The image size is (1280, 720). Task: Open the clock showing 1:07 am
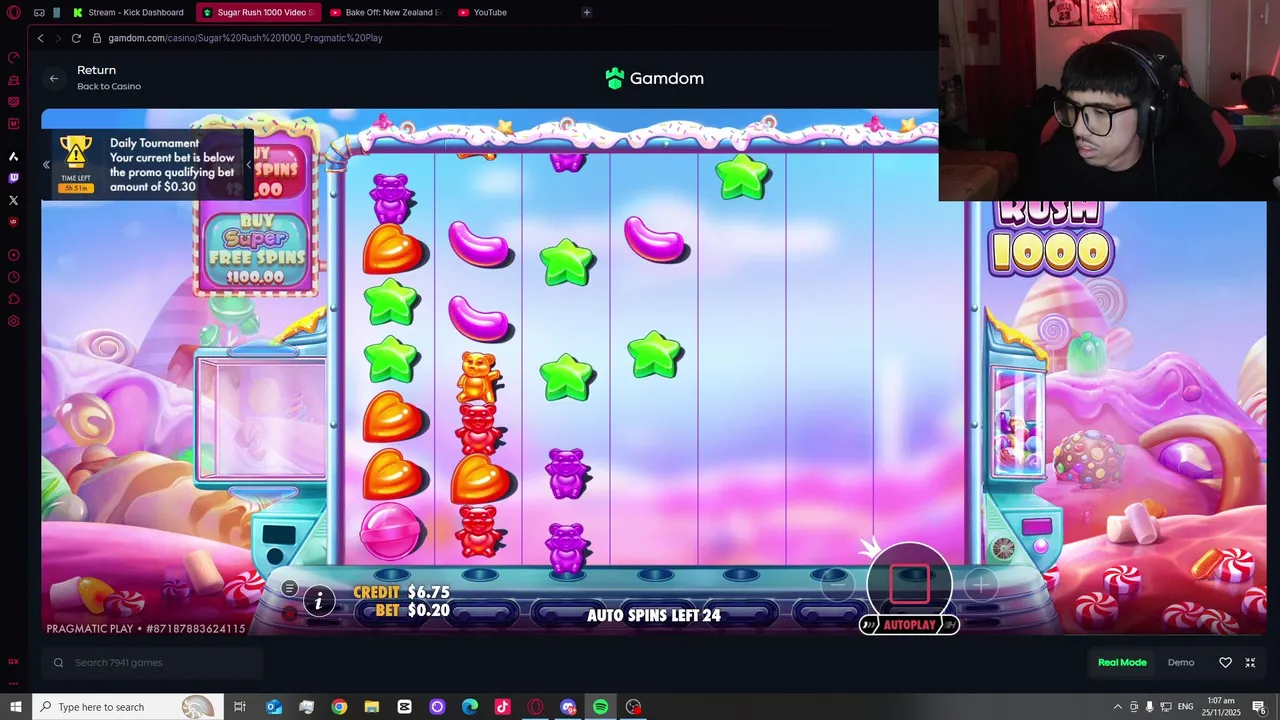coord(1219,707)
